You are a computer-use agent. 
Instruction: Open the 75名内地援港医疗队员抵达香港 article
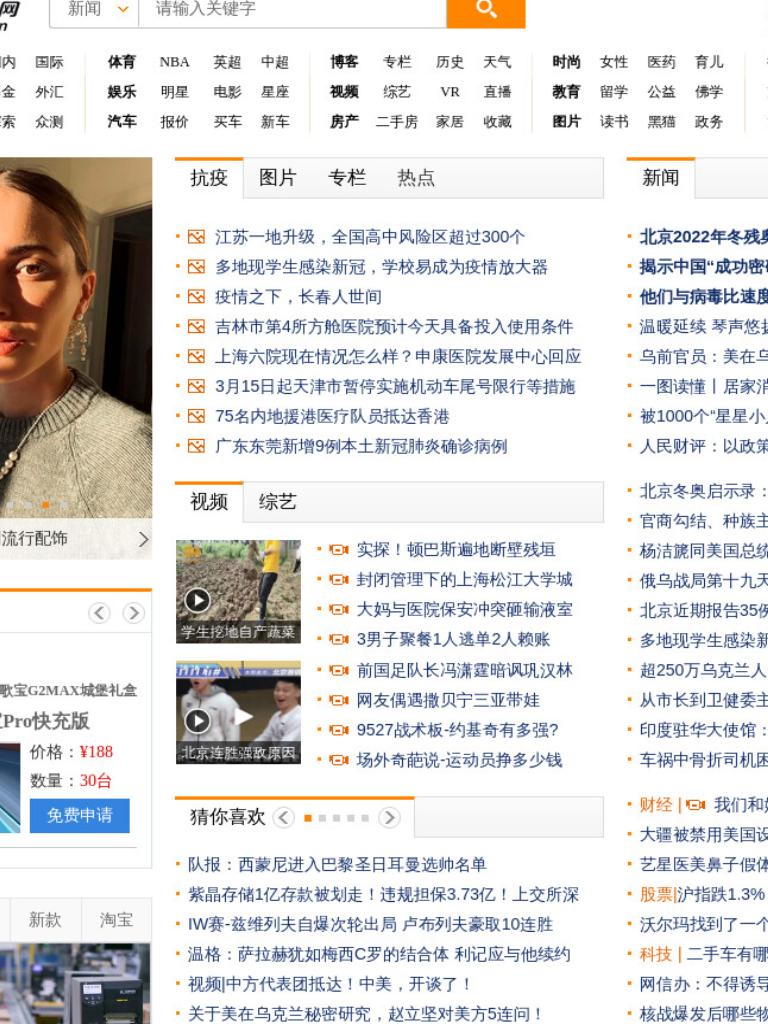(332, 417)
